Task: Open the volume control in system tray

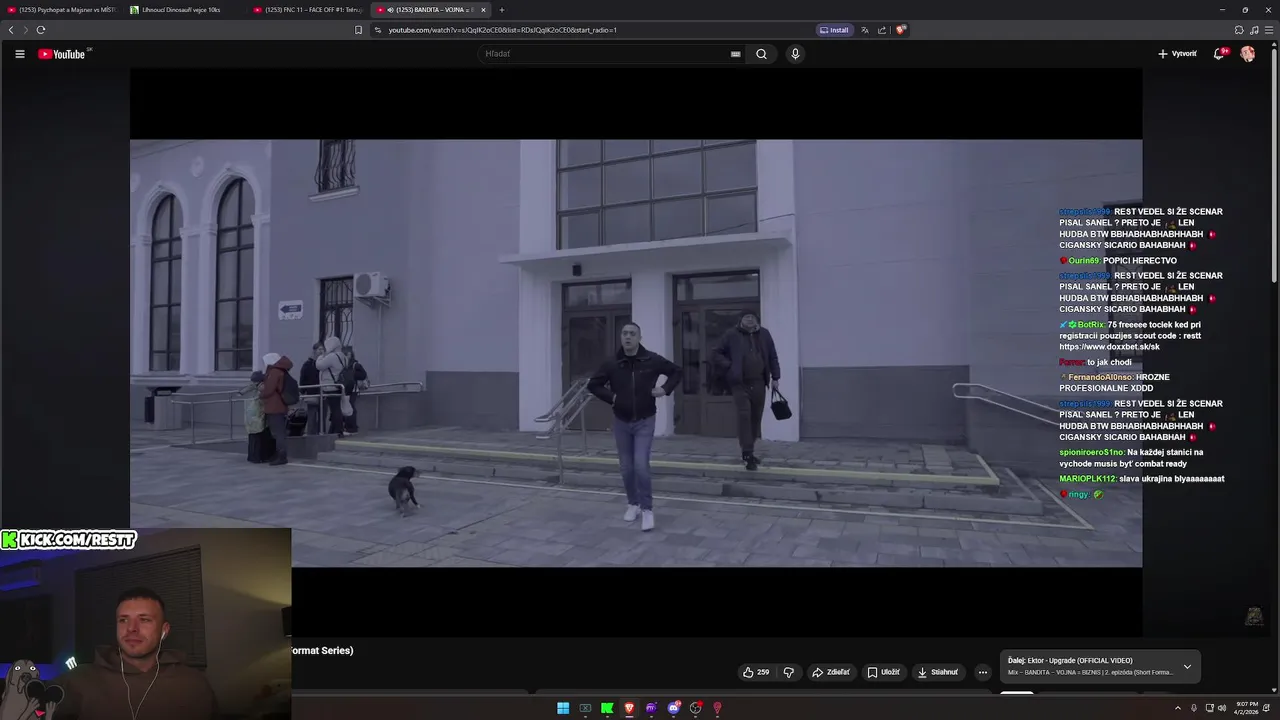Action: (1221, 708)
